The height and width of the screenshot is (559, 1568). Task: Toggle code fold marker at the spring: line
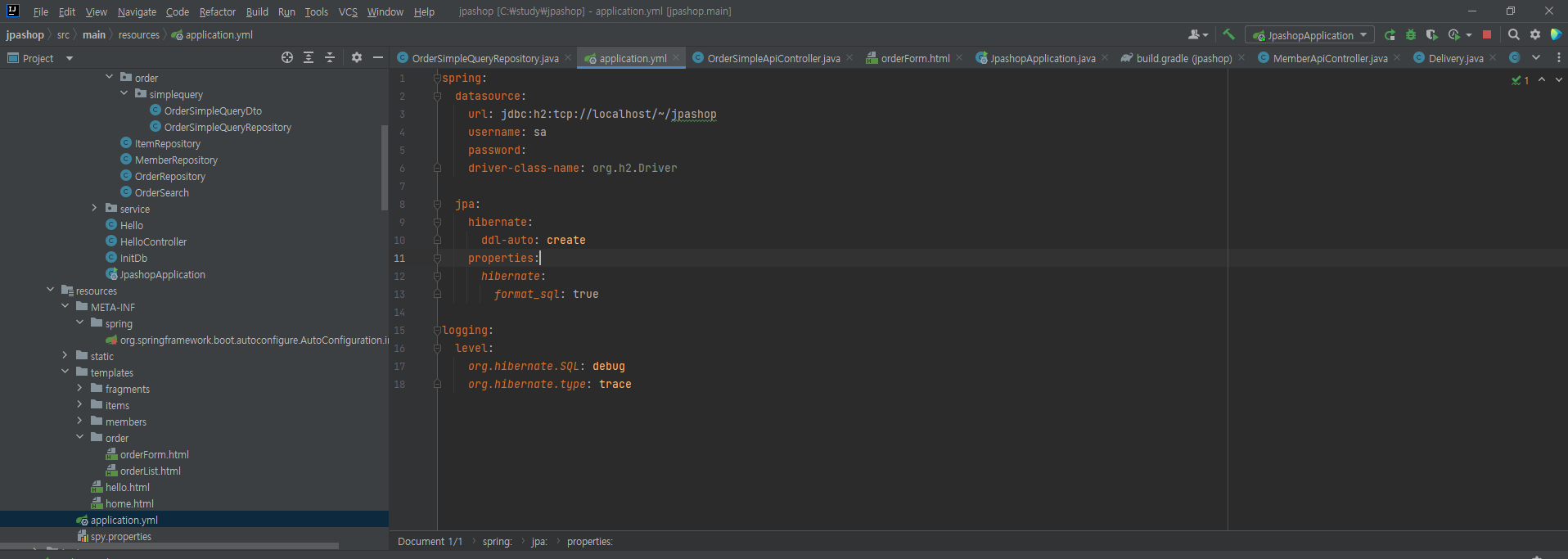[437, 79]
